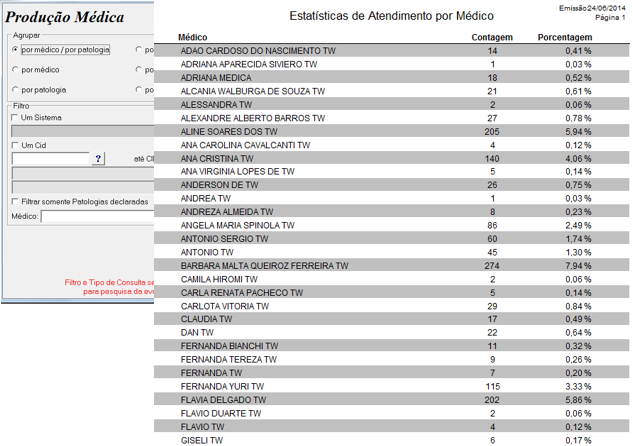Check 'Filtrar somente Patologias declaradas'
Viewport: 633px width, 446px height.
pyautogui.click(x=15, y=201)
